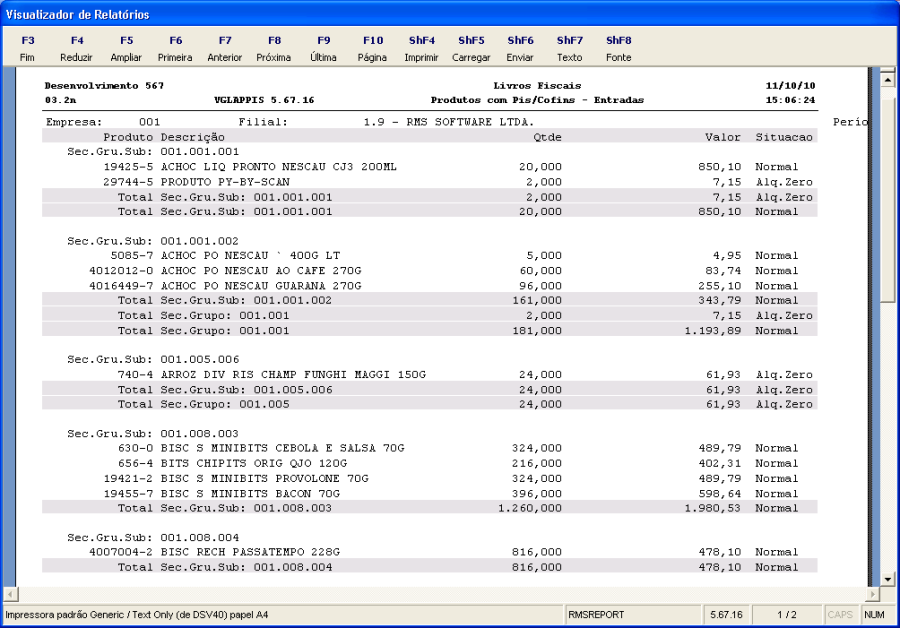Click 'Sec.Gru.Sub: 001.008.003' group header

coord(153,433)
